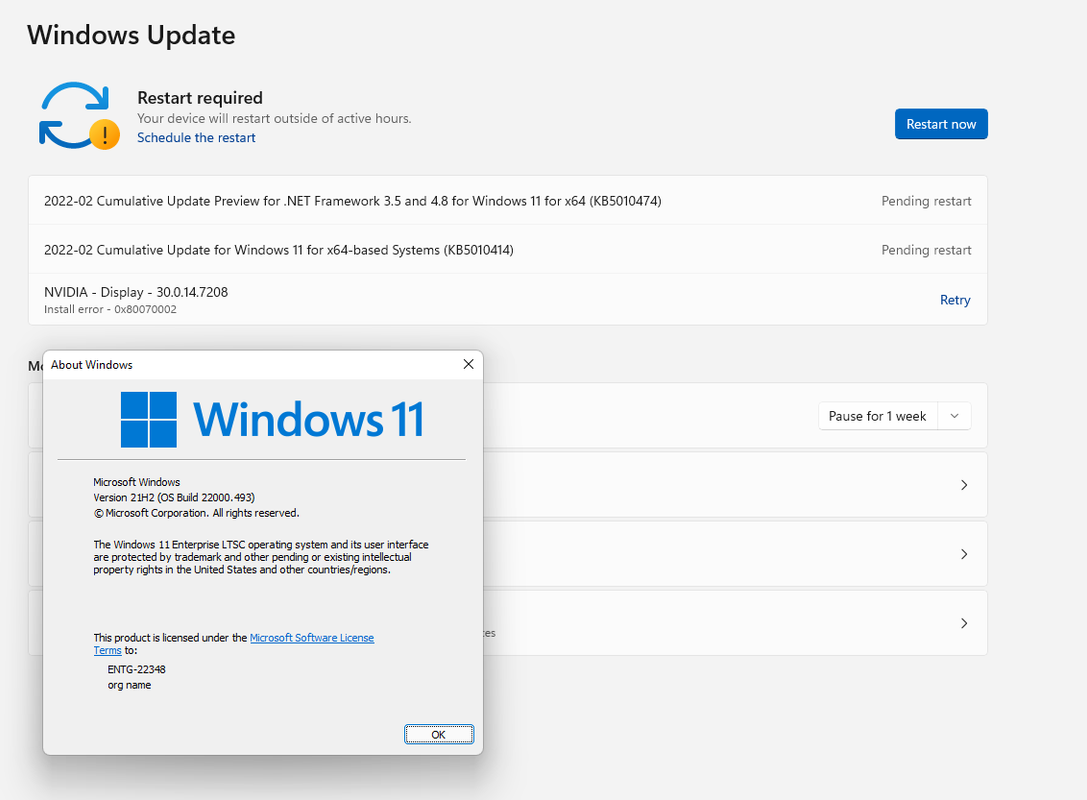The width and height of the screenshot is (1087, 800).
Task: Retry the NVIDIA Display driver install
Action: click(x=955, y=299)
